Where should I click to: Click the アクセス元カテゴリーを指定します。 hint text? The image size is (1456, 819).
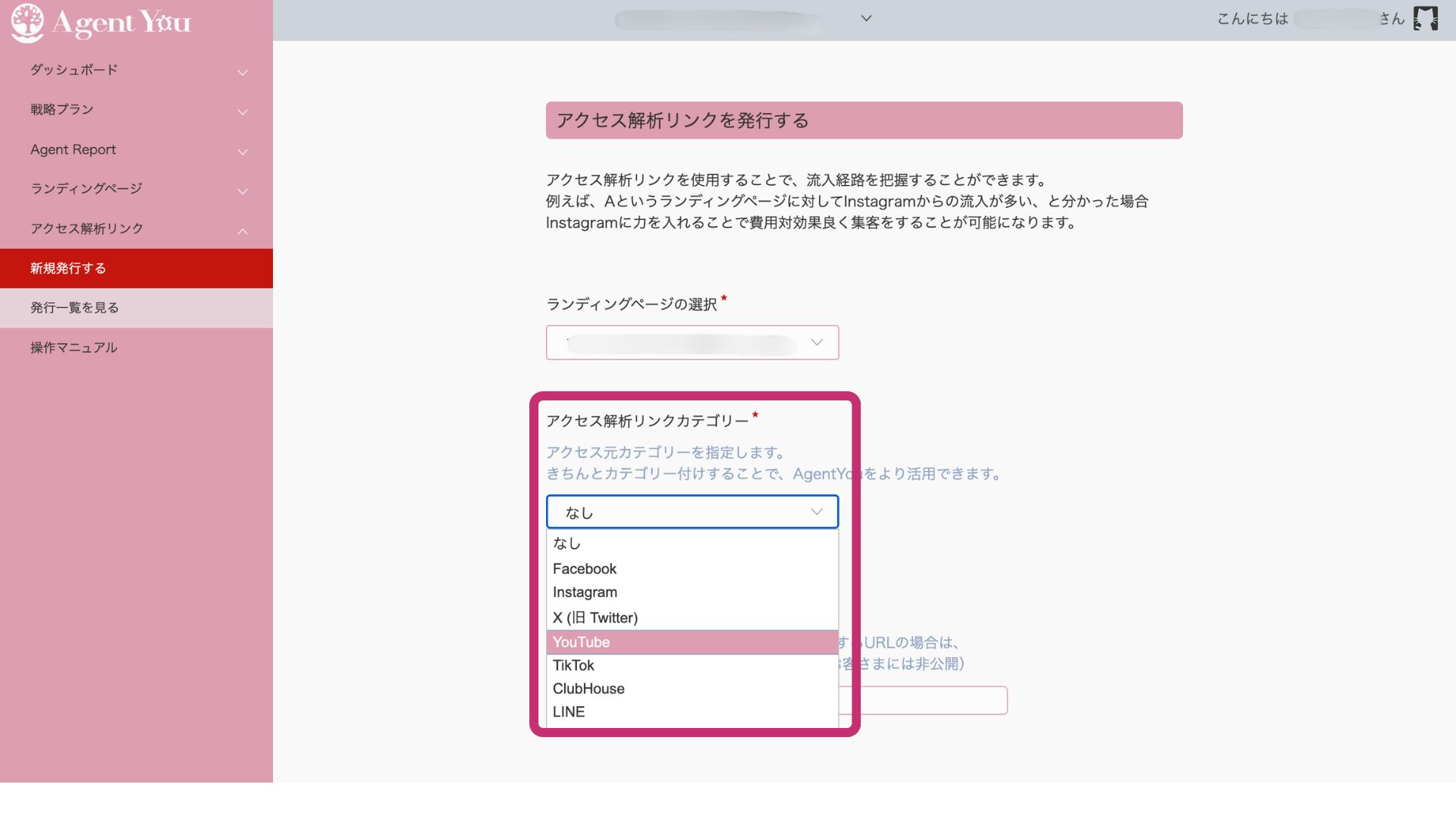tap(666, 453)
